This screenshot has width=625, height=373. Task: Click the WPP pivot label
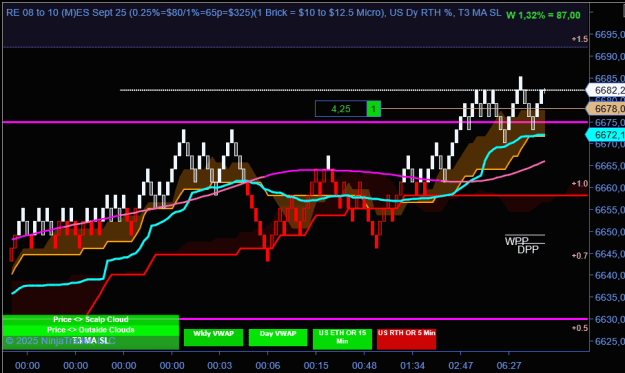coord(517,241)
